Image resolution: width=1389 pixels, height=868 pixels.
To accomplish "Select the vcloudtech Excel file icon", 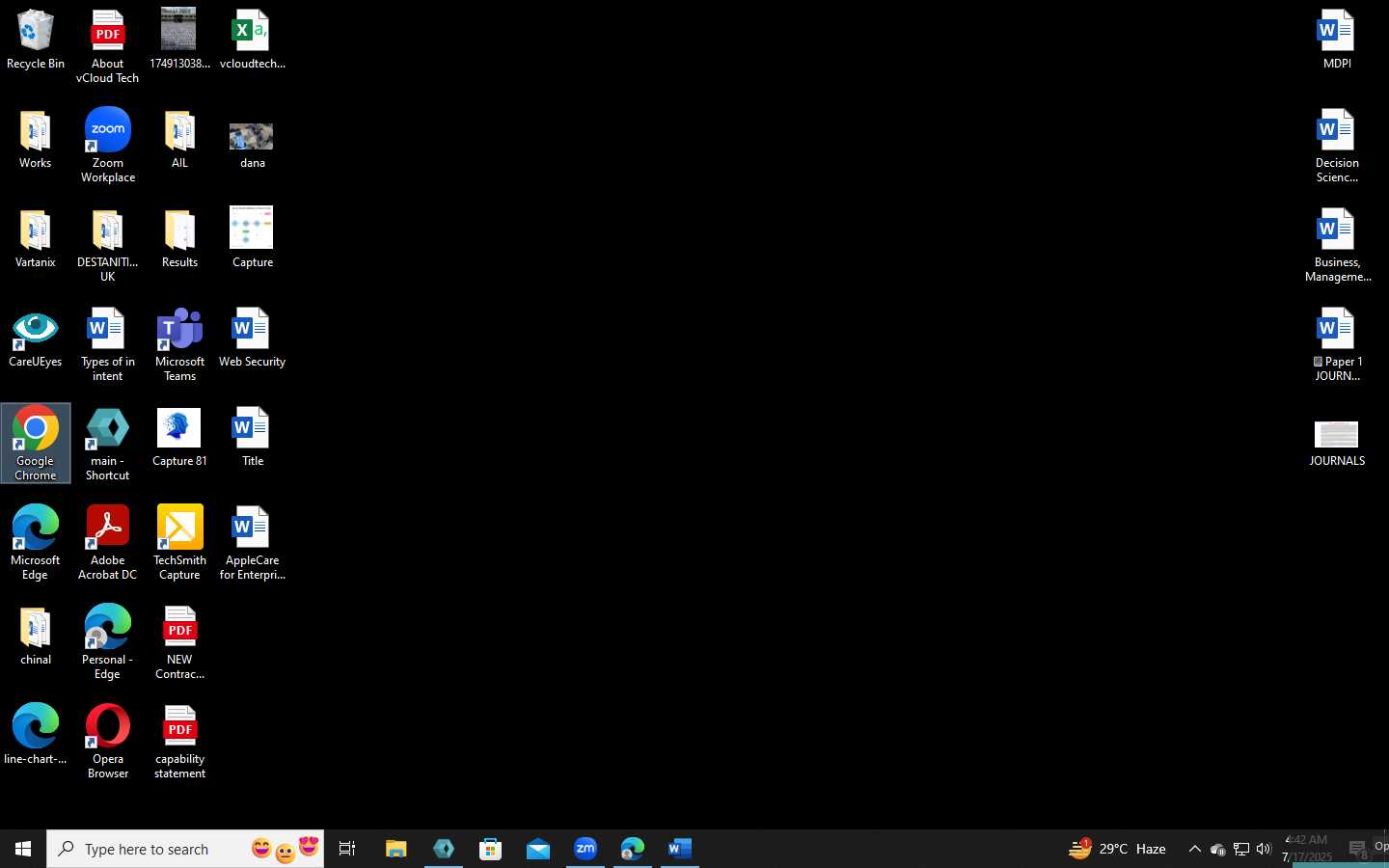I will point(252,41).
